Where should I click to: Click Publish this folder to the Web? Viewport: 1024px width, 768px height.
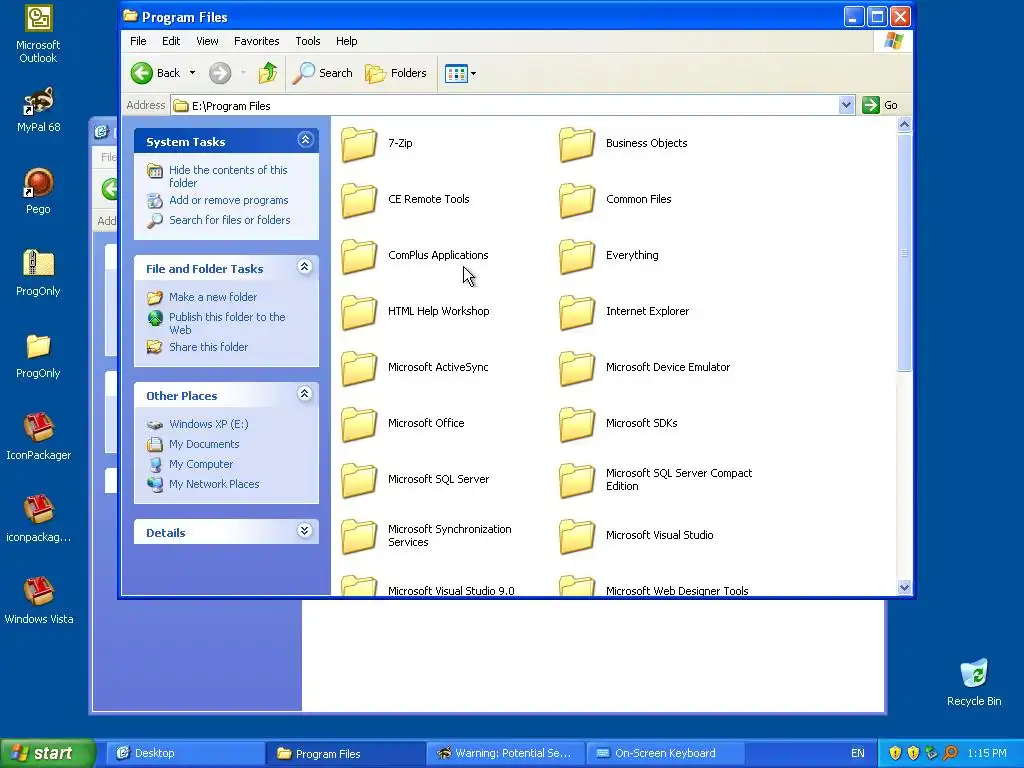[x=227, y=323]
